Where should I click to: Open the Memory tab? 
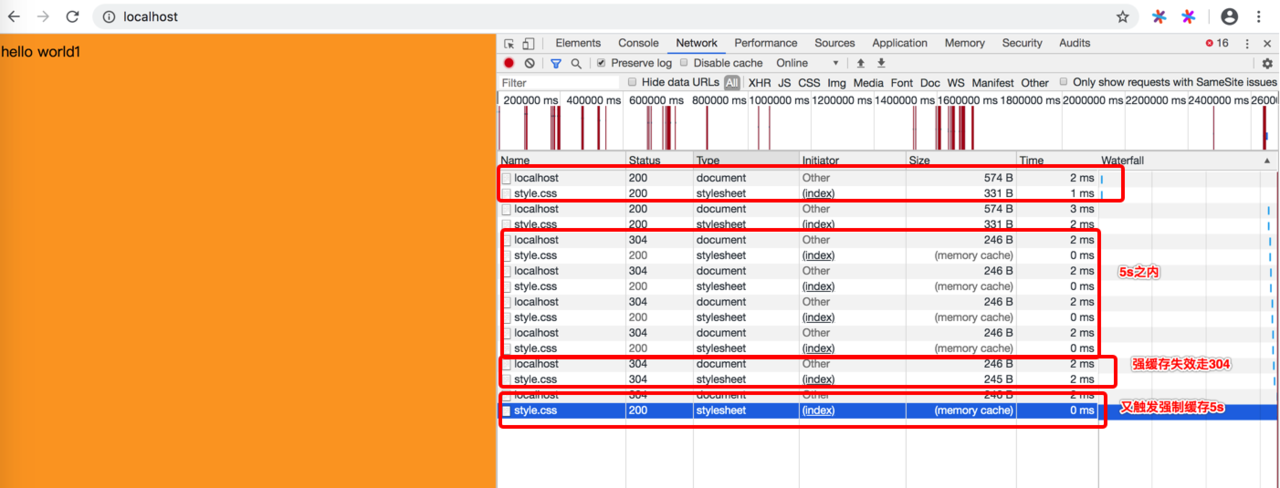point(965,43)
